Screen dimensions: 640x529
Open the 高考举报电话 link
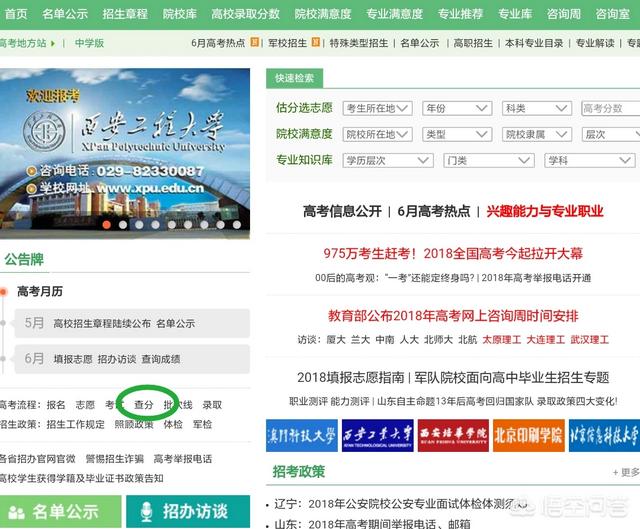183,459
